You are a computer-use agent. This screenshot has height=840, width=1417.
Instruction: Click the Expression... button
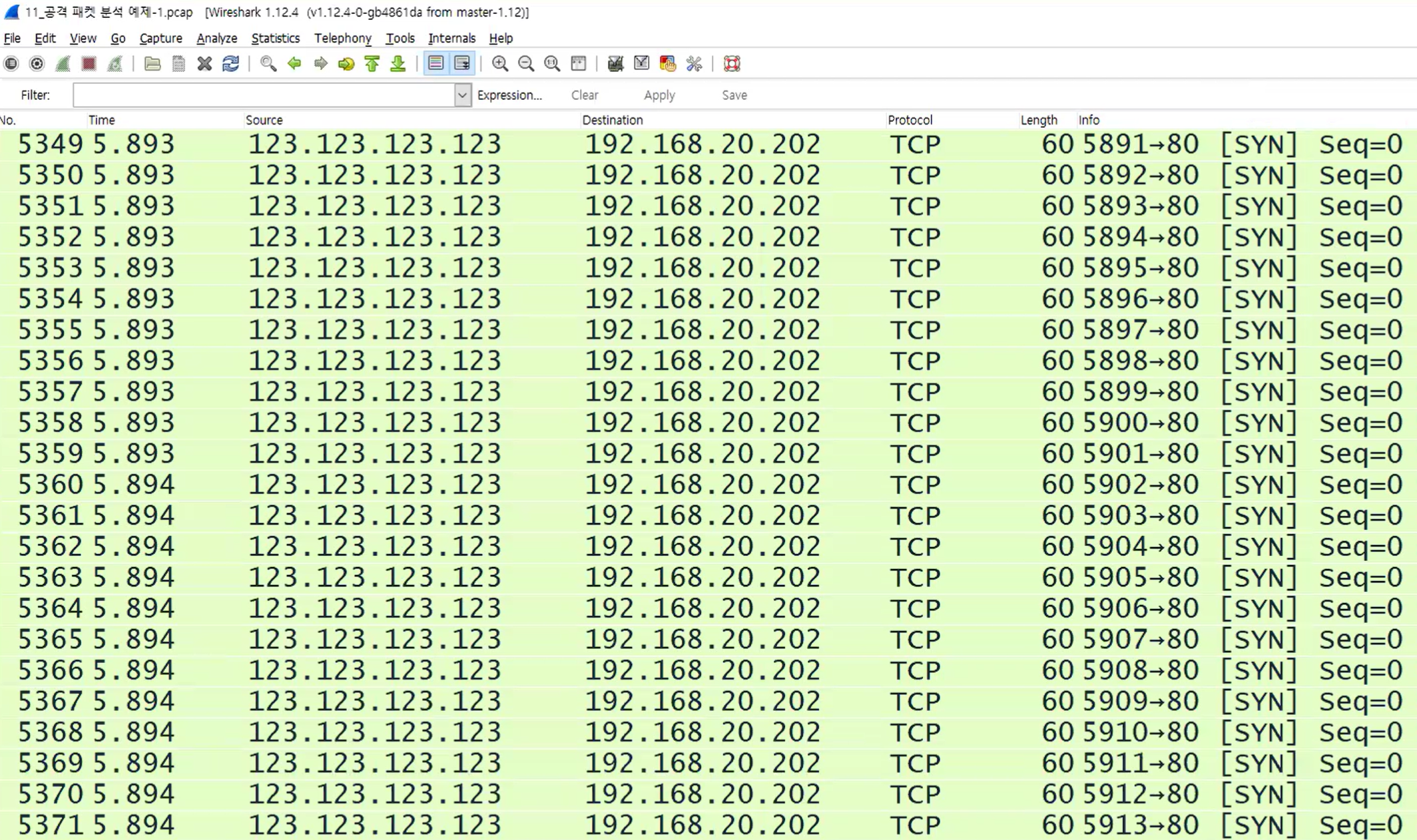point(509,95)
